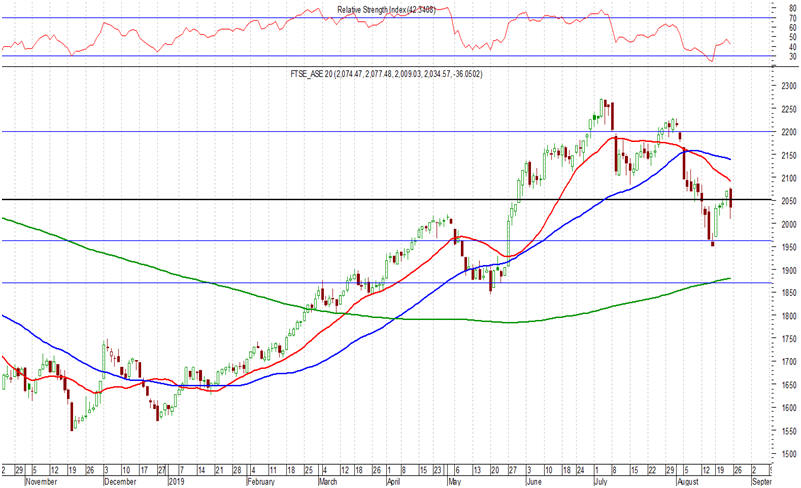Click date label 22 in July
The image size is (801, 488).
tap(652, 471)
